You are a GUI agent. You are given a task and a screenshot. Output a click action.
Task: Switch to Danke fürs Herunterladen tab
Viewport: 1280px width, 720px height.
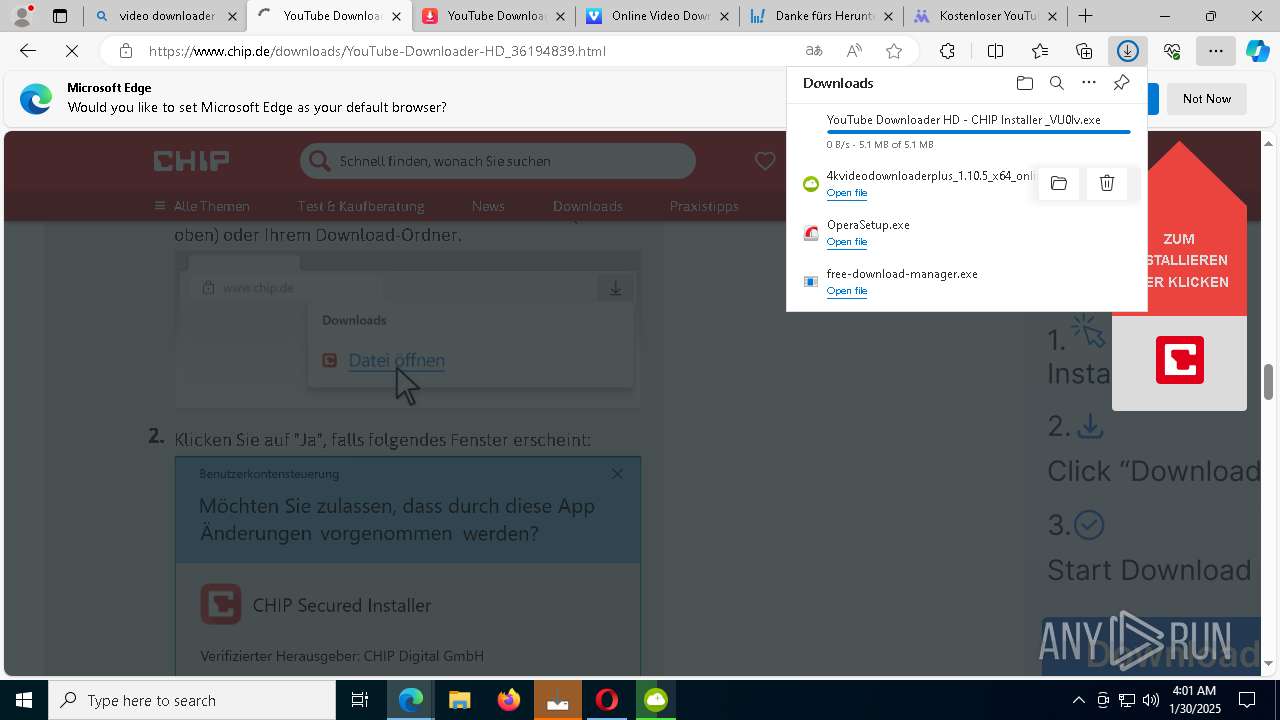(821, 16)
